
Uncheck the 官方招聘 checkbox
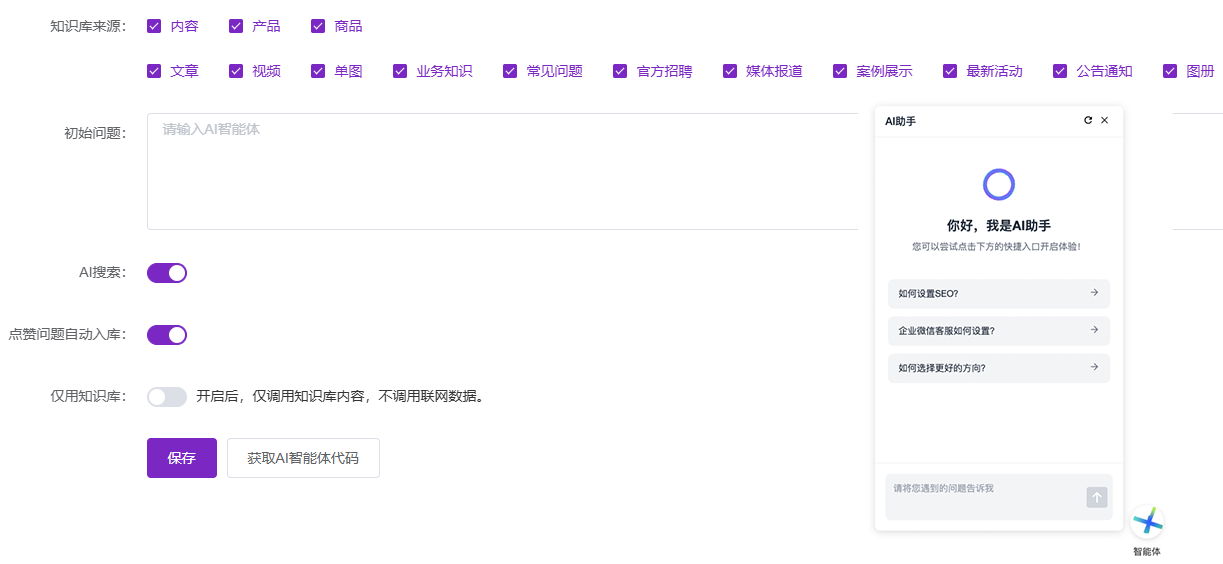[x=620, y=71]
